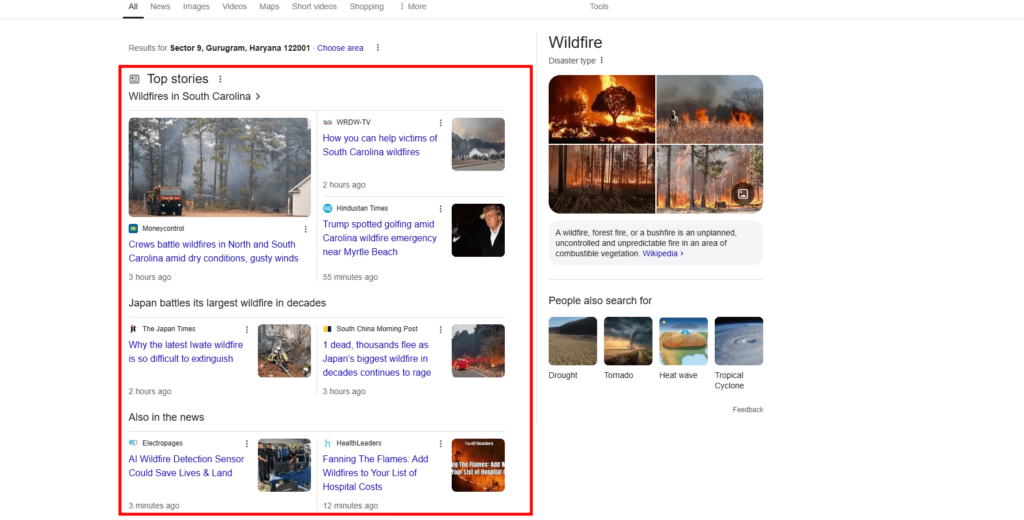This screenshot has width=1024, height=520.
Task: Open the Images search tab
Action: pyautogui.click(x=197, y=7)
